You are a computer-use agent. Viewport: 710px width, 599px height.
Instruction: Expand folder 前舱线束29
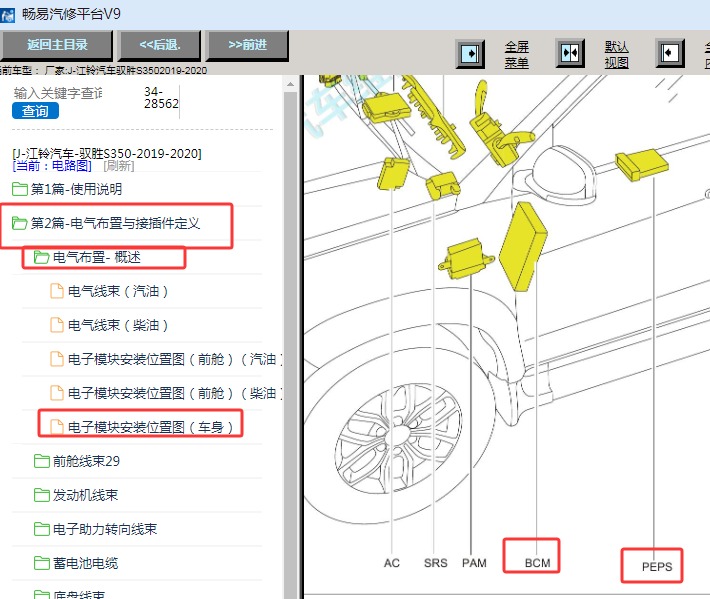[x=86, y=461]
